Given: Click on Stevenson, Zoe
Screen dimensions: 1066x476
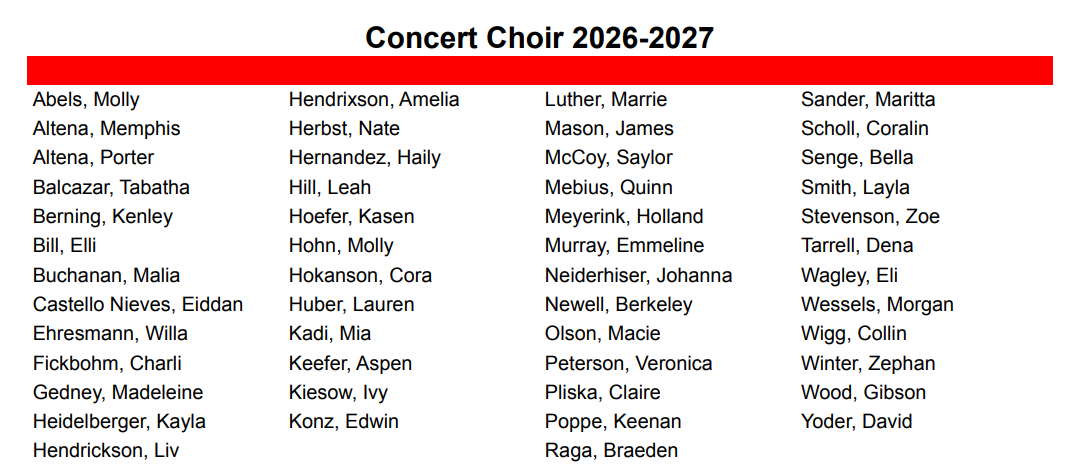Looking at the screenshot, I should tap(870, 216).
